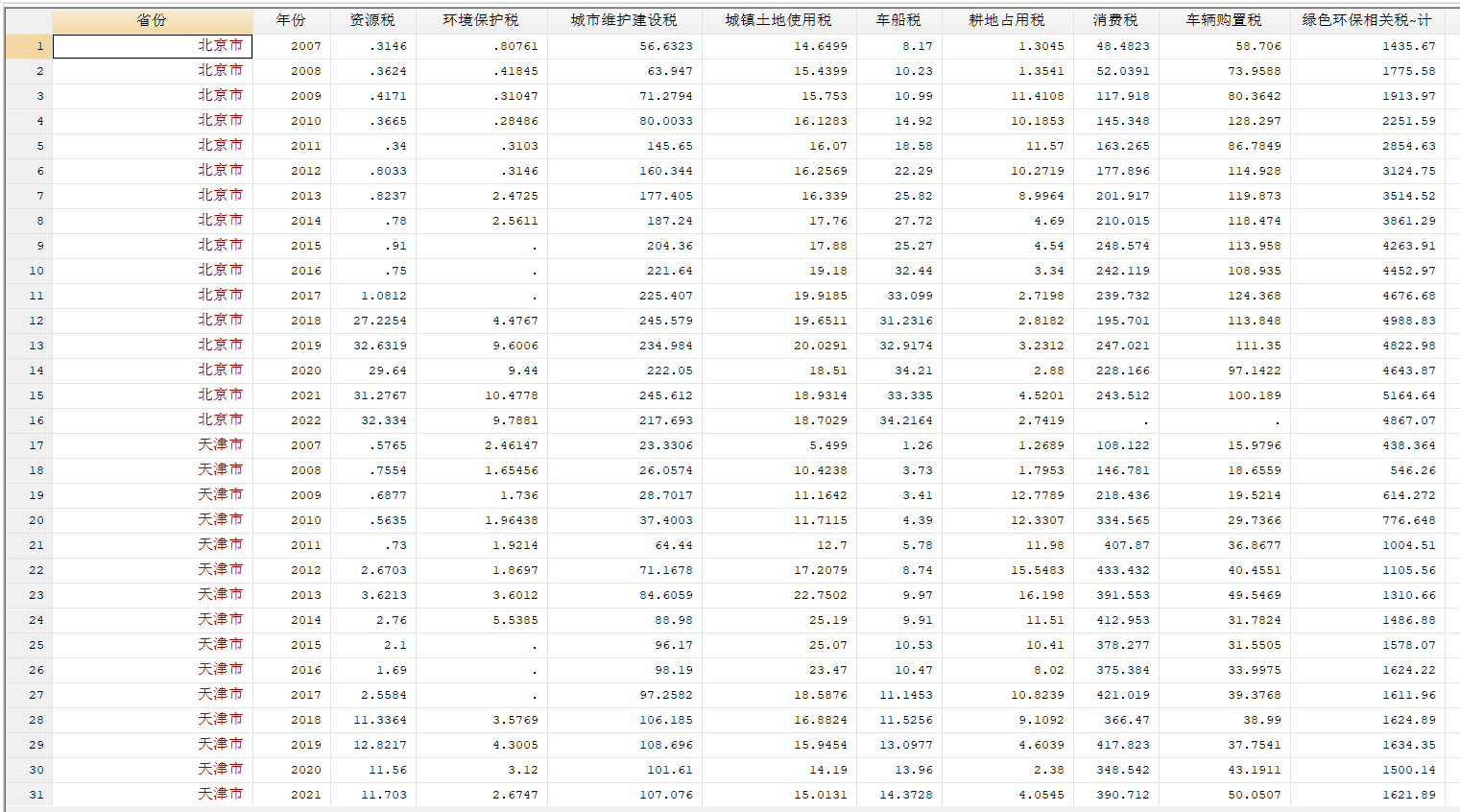
Task: Click the missing 消费税 cell in row 16
Action: (1115, 420)
